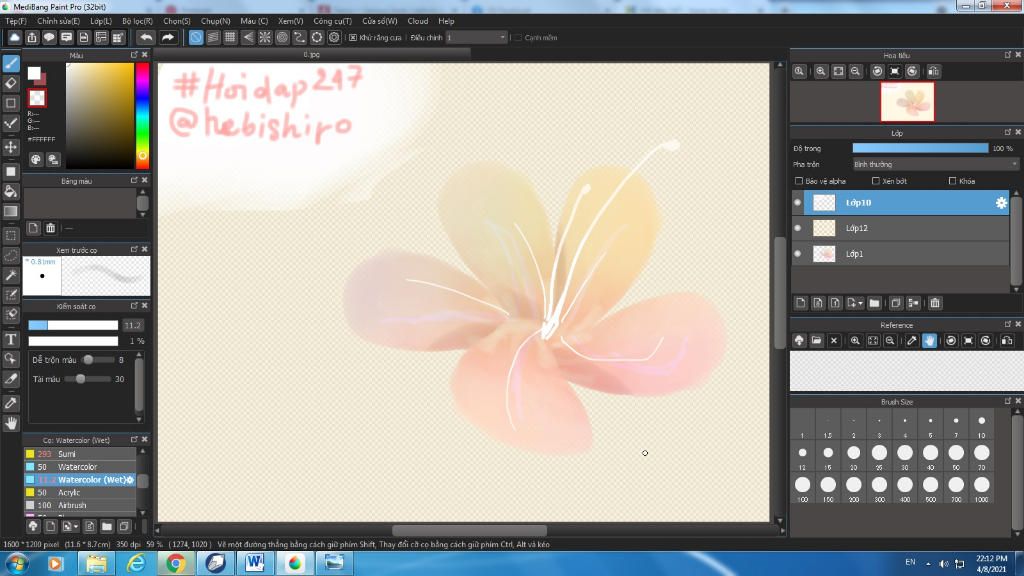Select the Move tool
The height and width of the screenshot is (576, 1024).
click(11, 147)
